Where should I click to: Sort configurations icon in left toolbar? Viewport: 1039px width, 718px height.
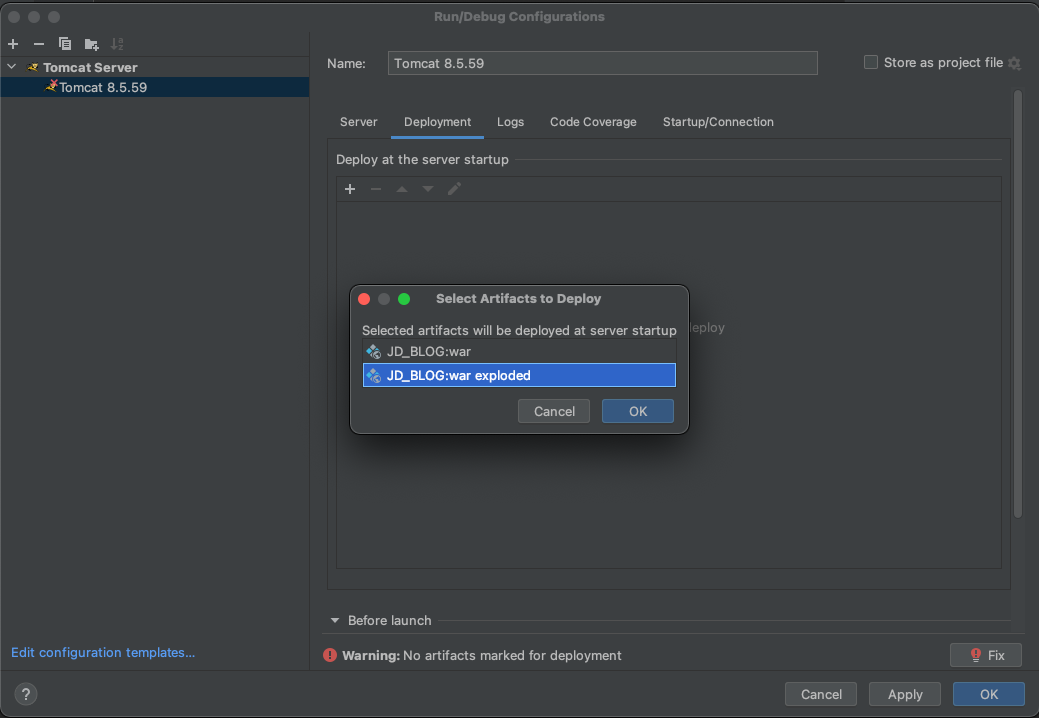(x=117, y=44)
